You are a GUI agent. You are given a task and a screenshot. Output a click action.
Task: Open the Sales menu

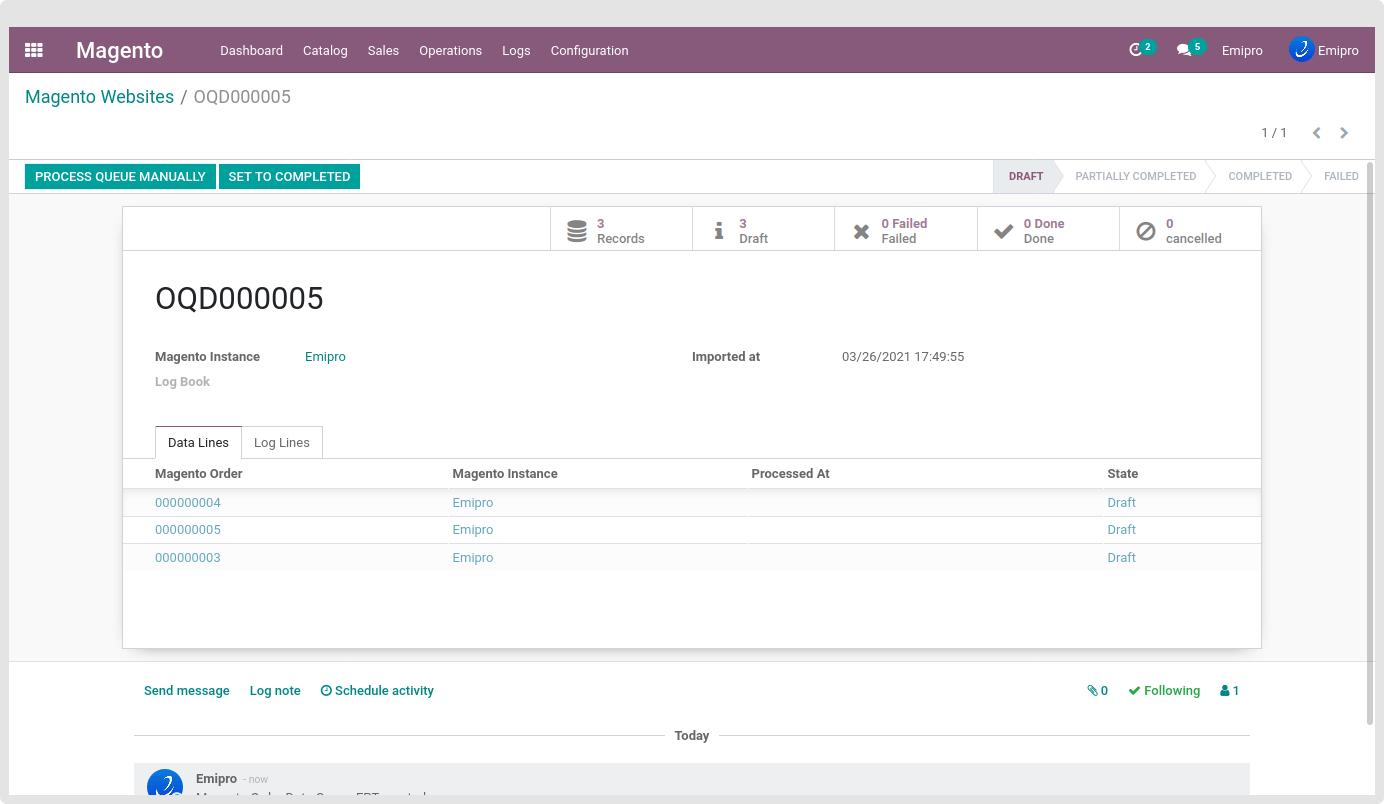(x=383, y=50)
